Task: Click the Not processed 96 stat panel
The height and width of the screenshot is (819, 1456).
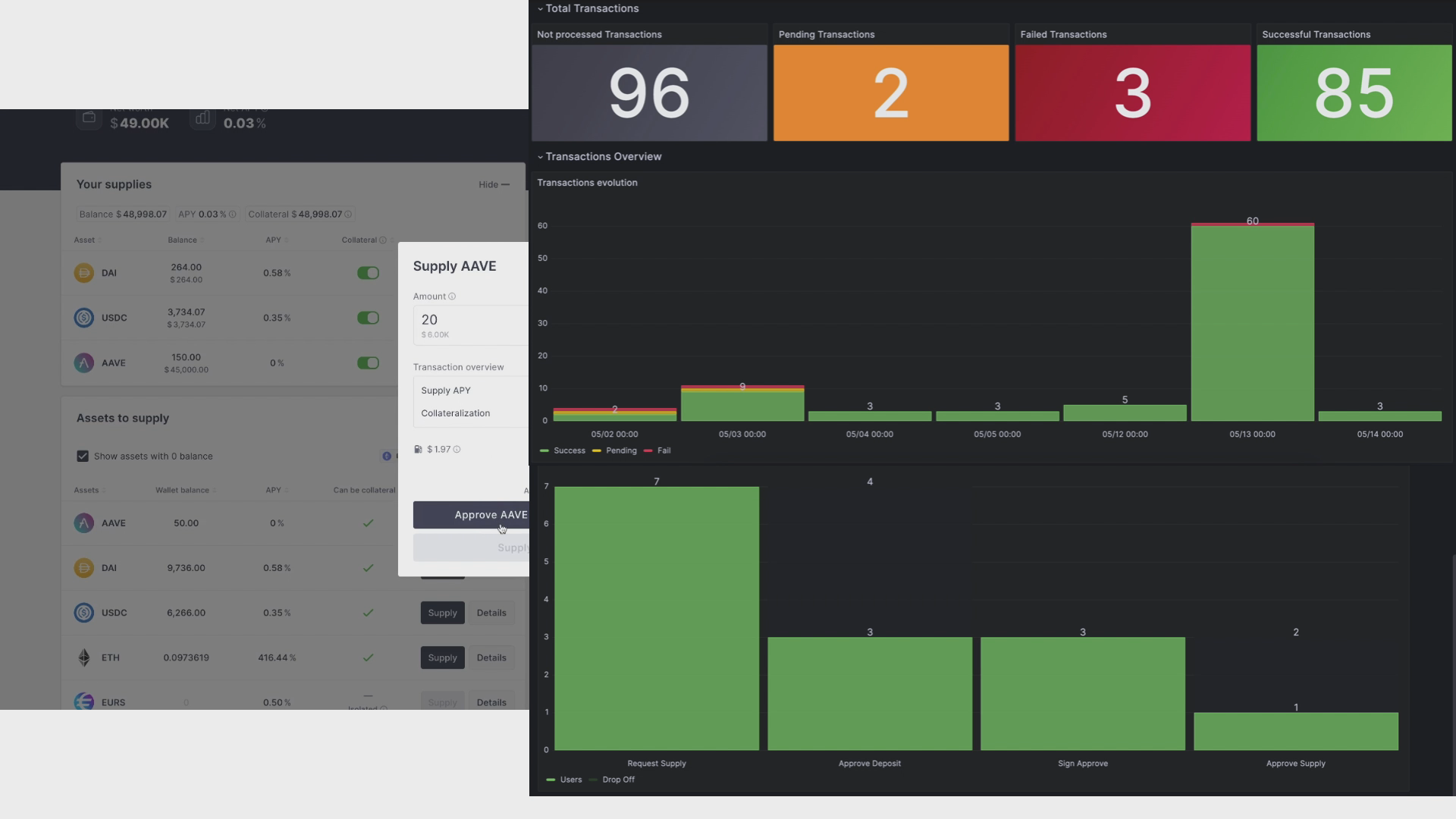Action: coord(649,93)
